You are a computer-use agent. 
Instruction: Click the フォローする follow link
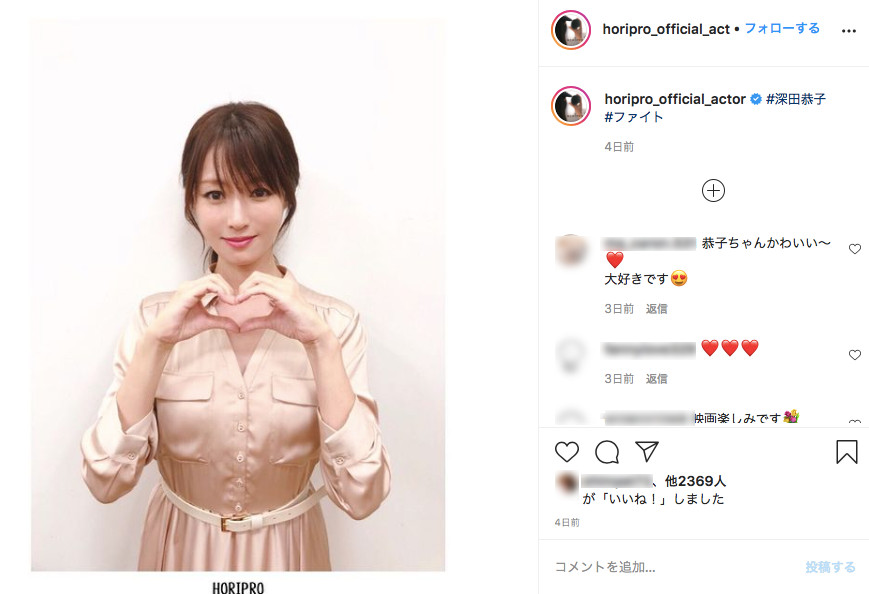click(x=782, y=28)
